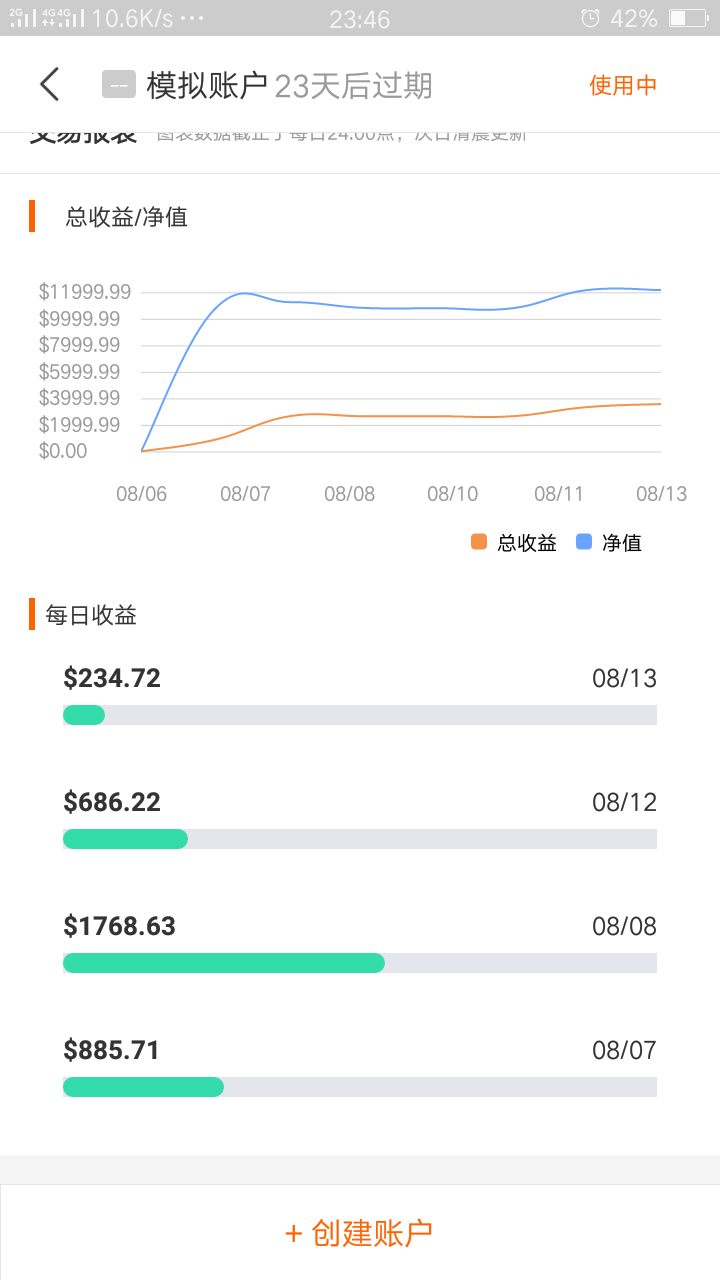Tap the $1768.63 profit amount
Viewport: 720px width, 1280px height.
[x=119, y=926]
